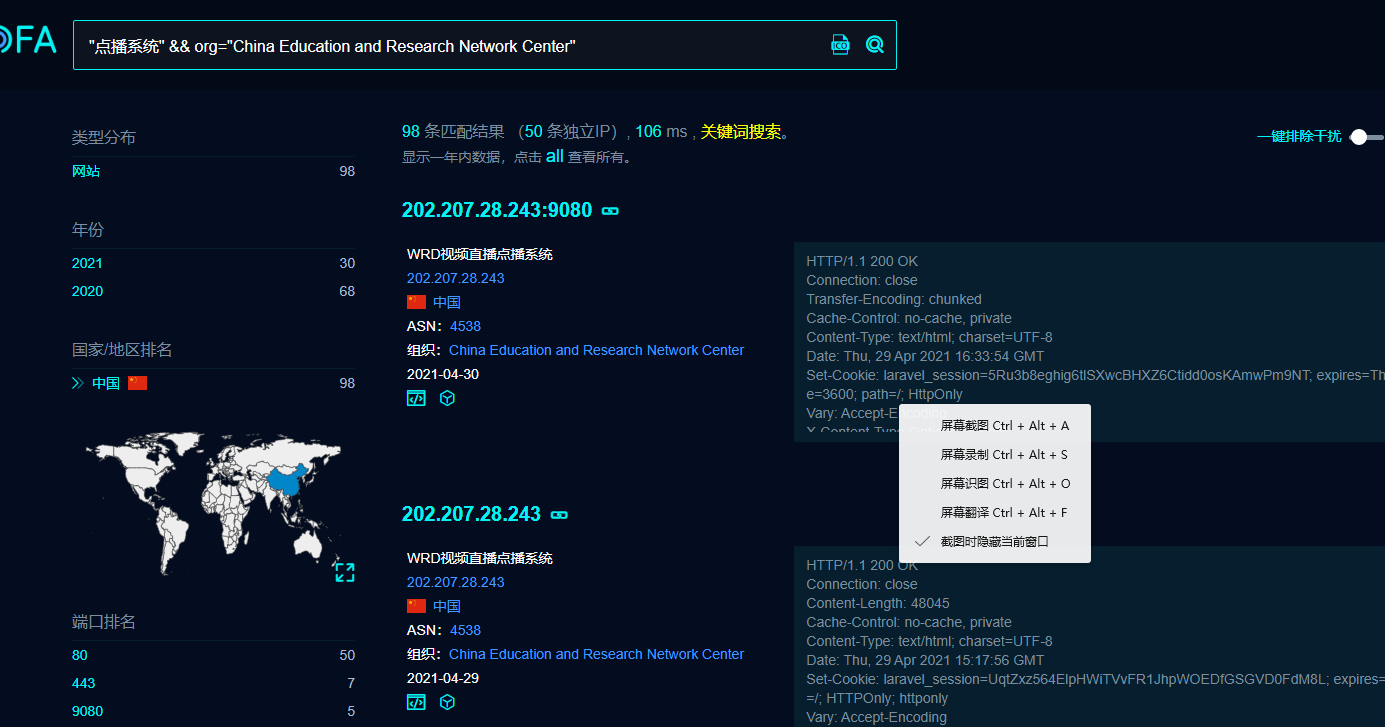Screen dimensions: 1385x727
Task: Click the 关键词搜索 link
Action: click(741, 132)
